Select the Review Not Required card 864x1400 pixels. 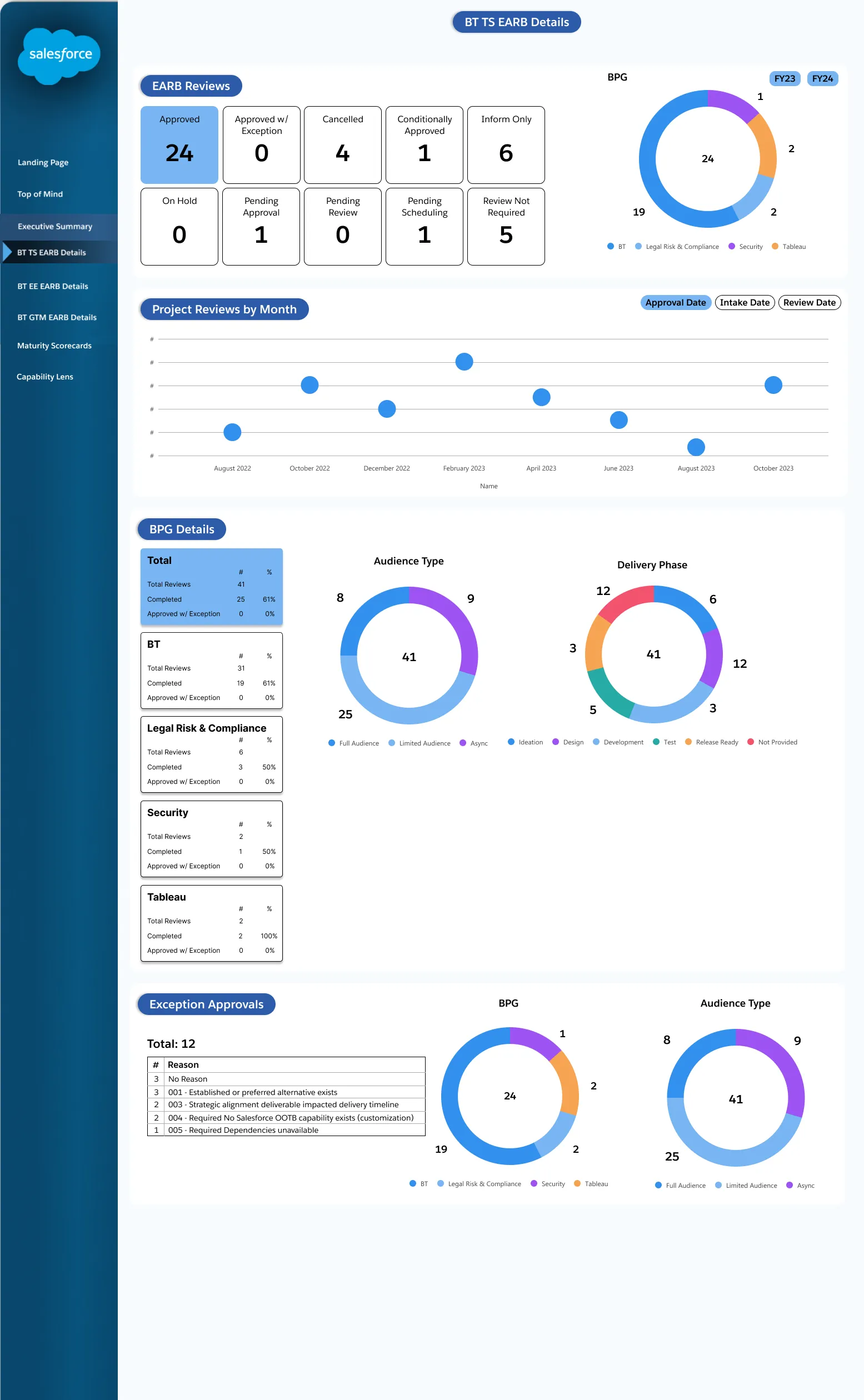(506, 226)
